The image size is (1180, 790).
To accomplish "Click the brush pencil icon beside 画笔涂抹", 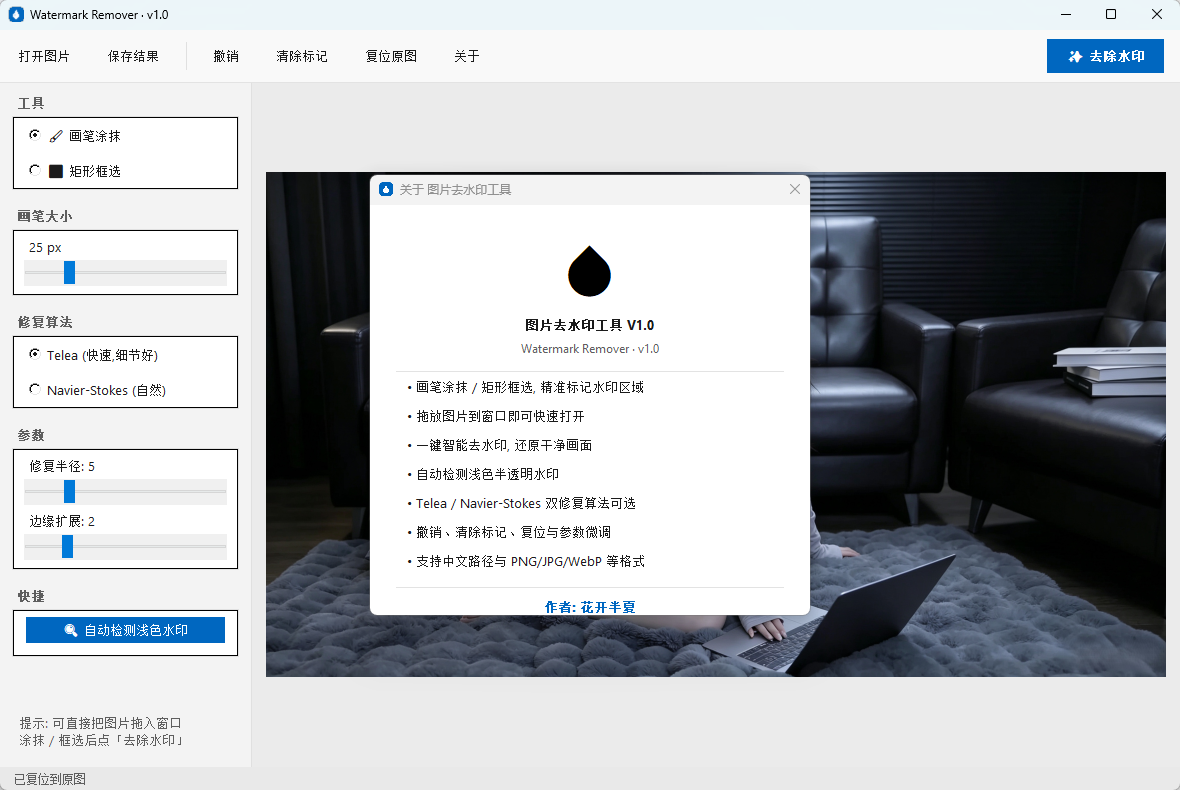I will pyautogui.click(x=56, y=136).
